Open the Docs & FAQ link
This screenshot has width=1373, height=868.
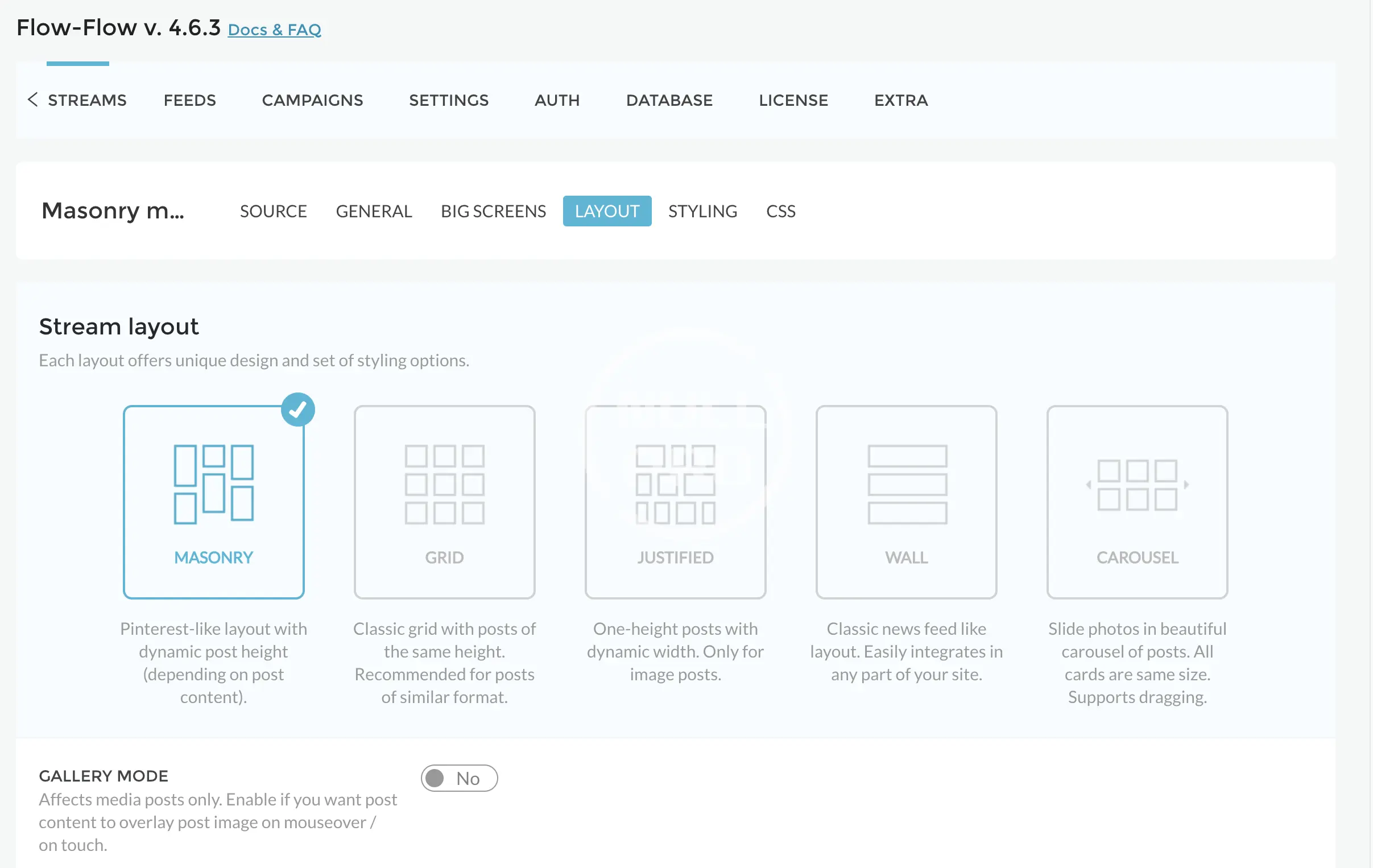[274, 29]
